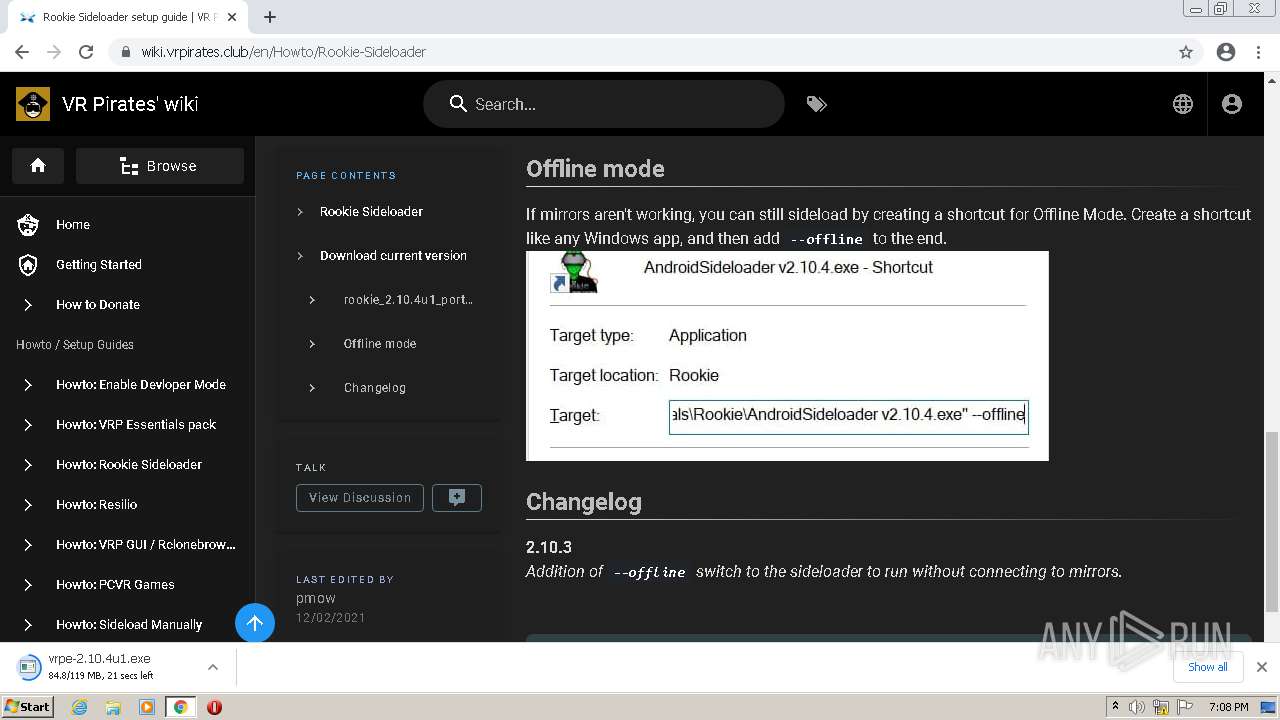Screen dimensions: 1280x720
Task: Click the 2.10.3 version text
Action: (549, 548)
